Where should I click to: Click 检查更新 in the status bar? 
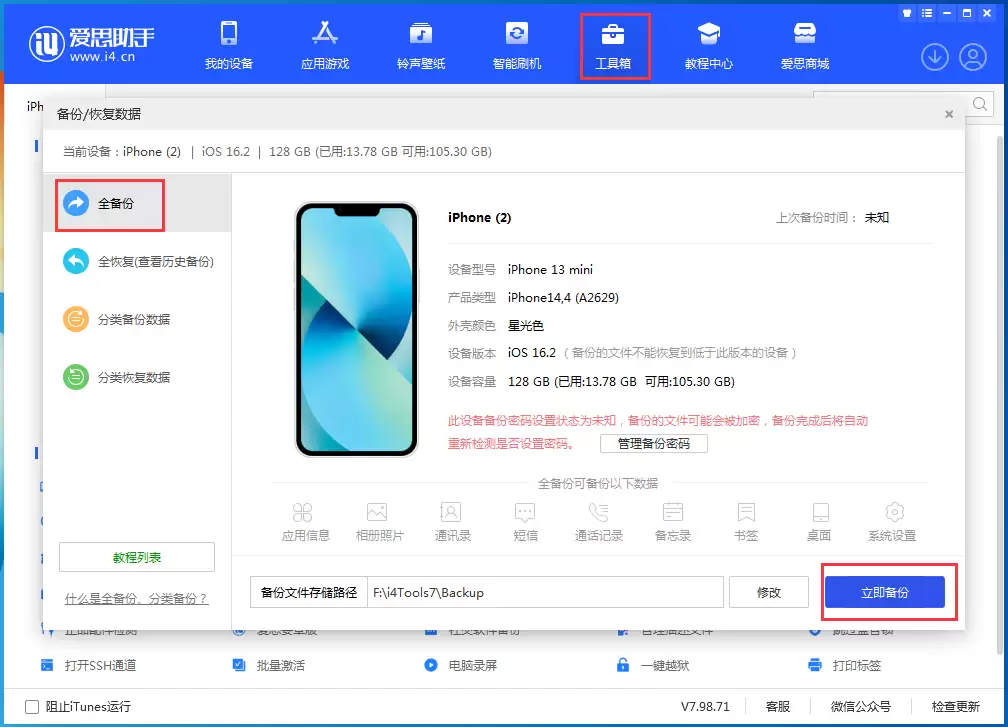[956, 706]
